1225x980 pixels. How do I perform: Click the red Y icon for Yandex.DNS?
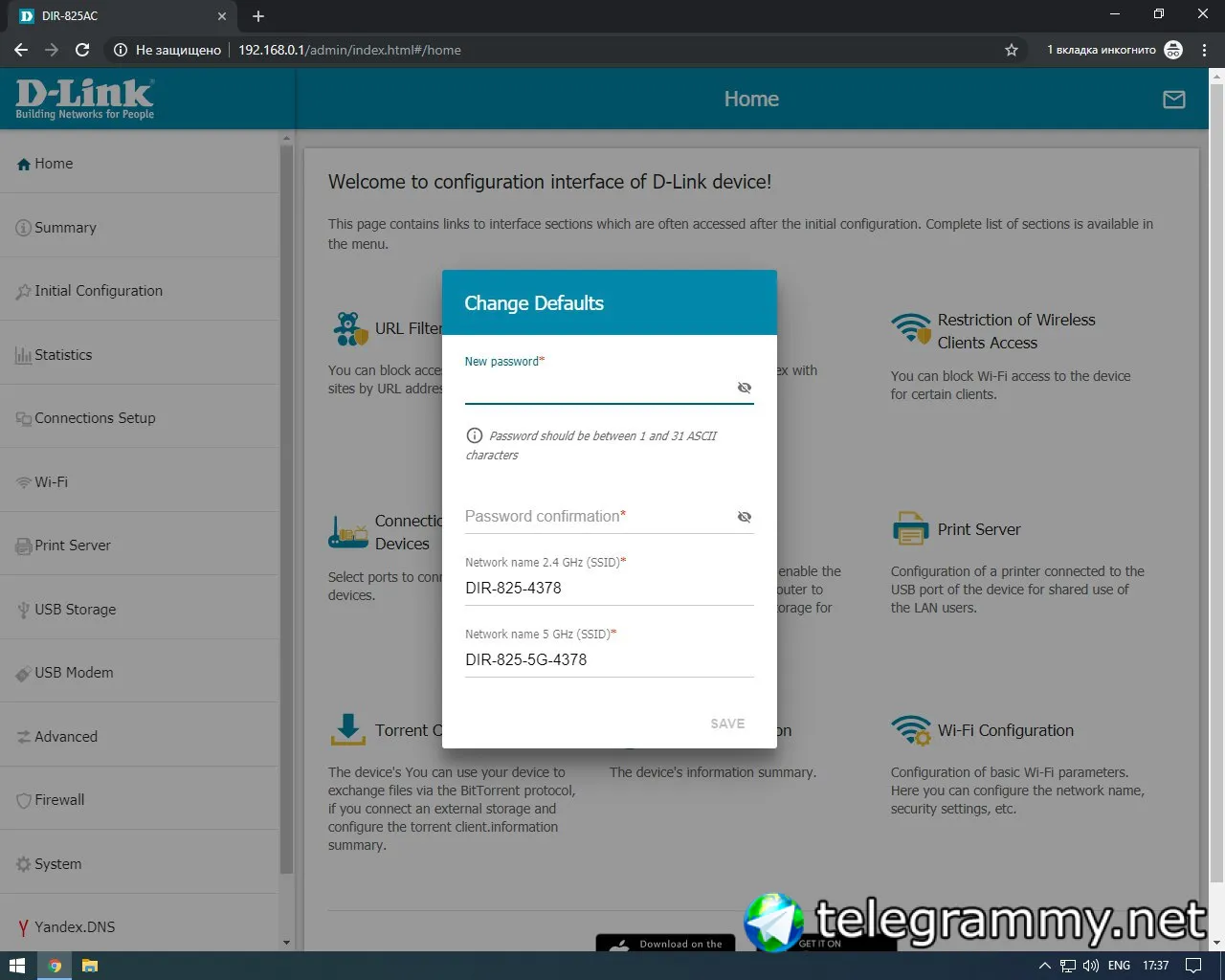pyautogui.click(x=24, y=927)
